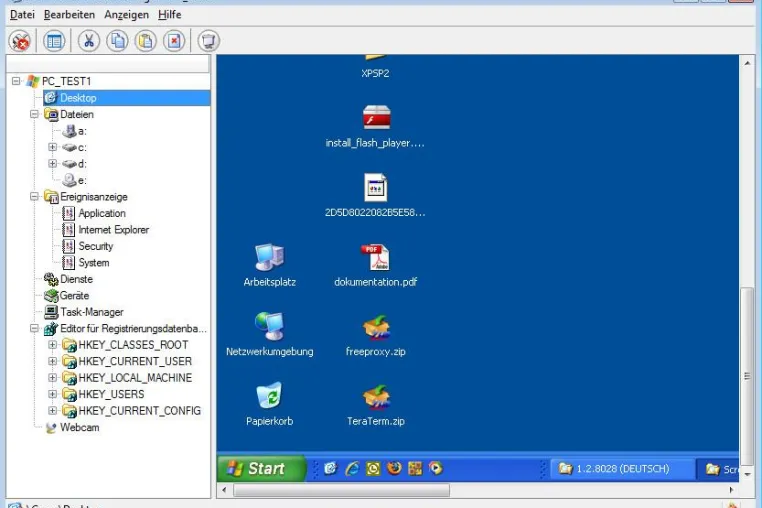Expand HKEY_LOCAL_MACHINE key

[x=52, y=378]
